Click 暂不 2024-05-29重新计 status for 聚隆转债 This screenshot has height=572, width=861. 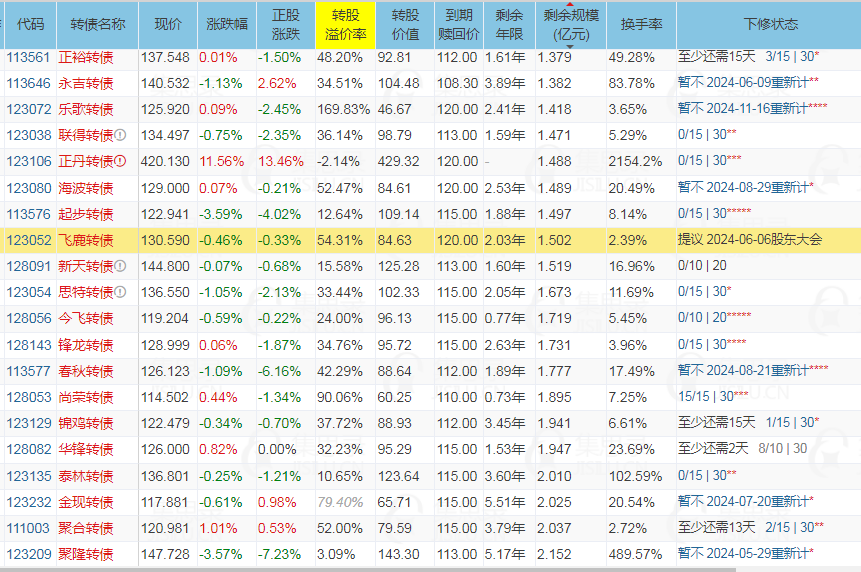(745, 553)
